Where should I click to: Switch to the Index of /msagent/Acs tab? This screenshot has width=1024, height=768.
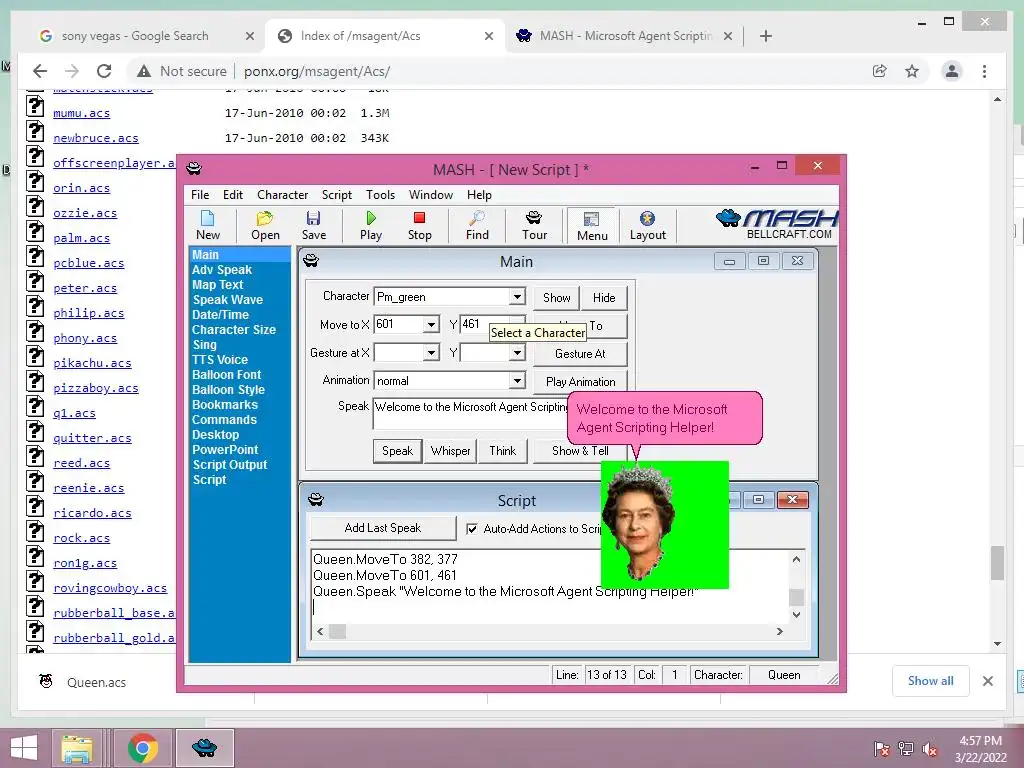[x=385, y=36]
